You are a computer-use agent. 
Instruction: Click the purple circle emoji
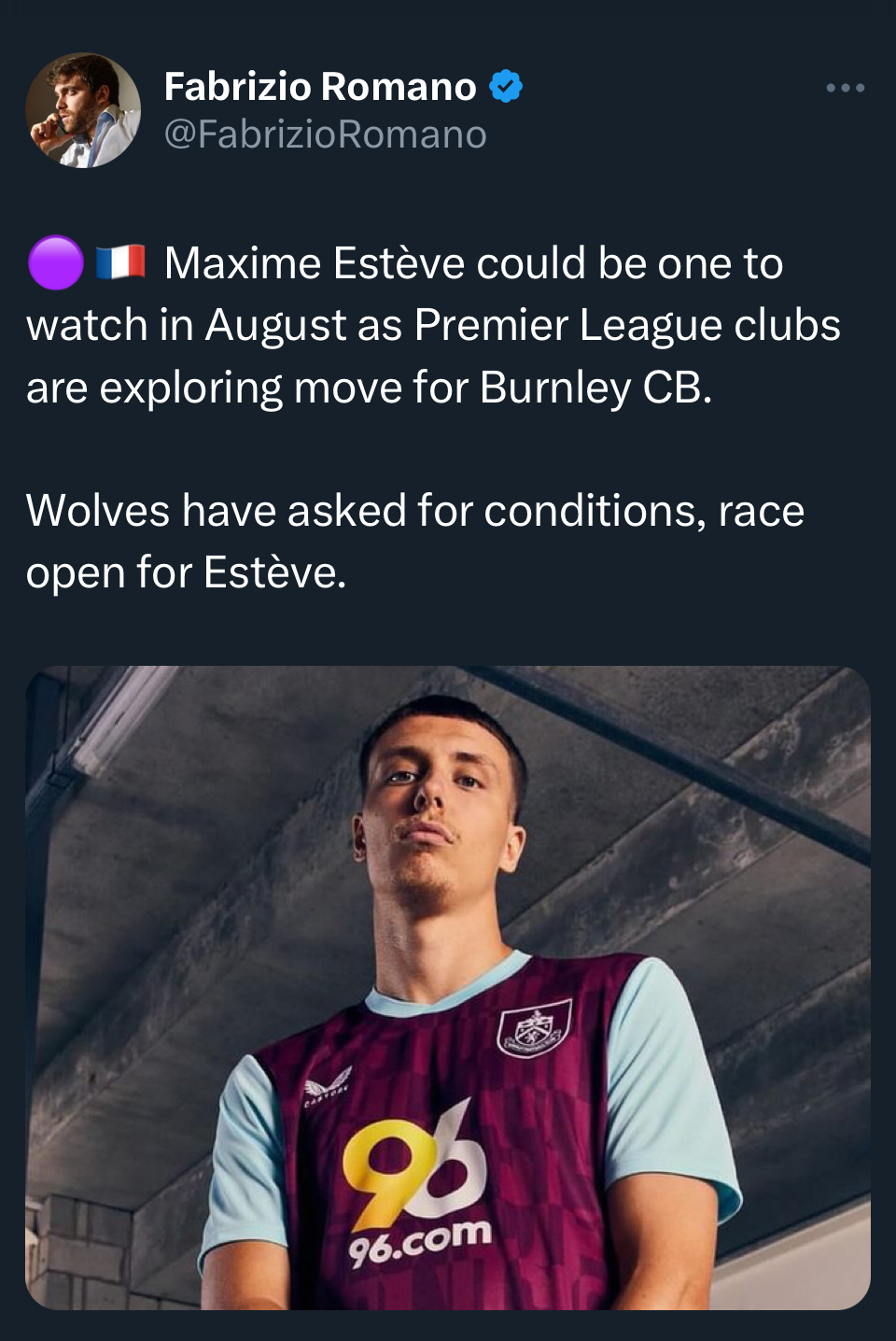(x=55, y=262)
